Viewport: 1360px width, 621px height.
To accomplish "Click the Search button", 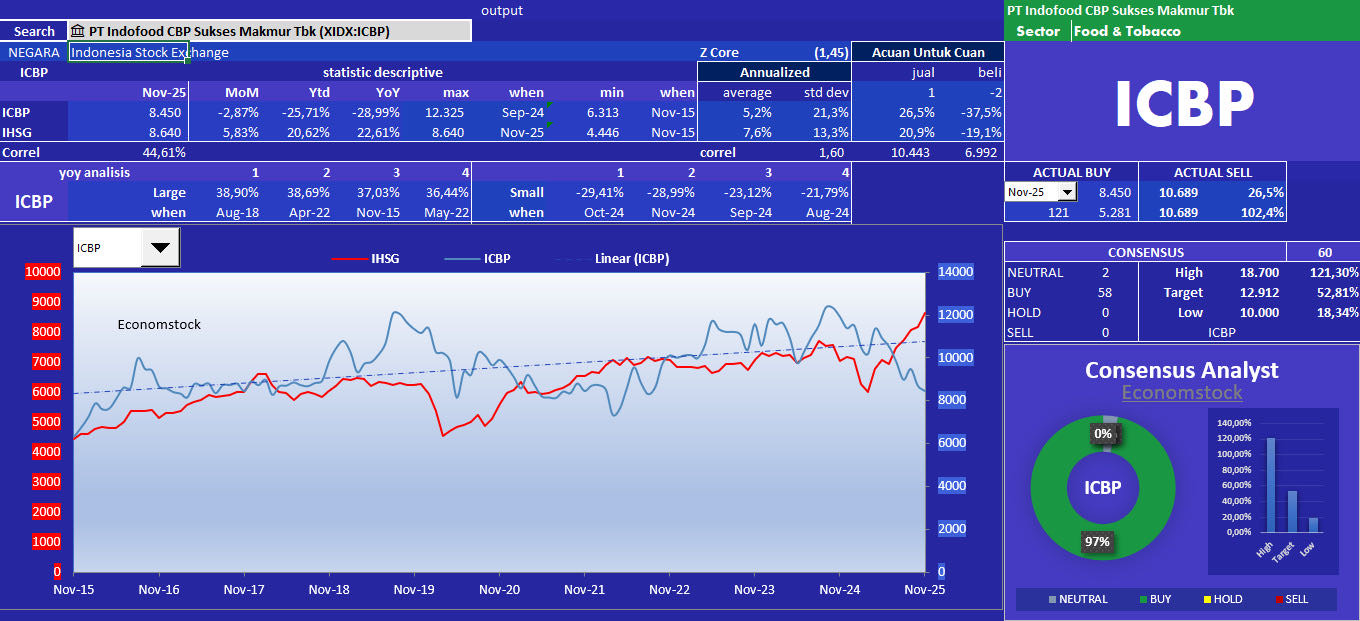I will (x=34, y=31).
